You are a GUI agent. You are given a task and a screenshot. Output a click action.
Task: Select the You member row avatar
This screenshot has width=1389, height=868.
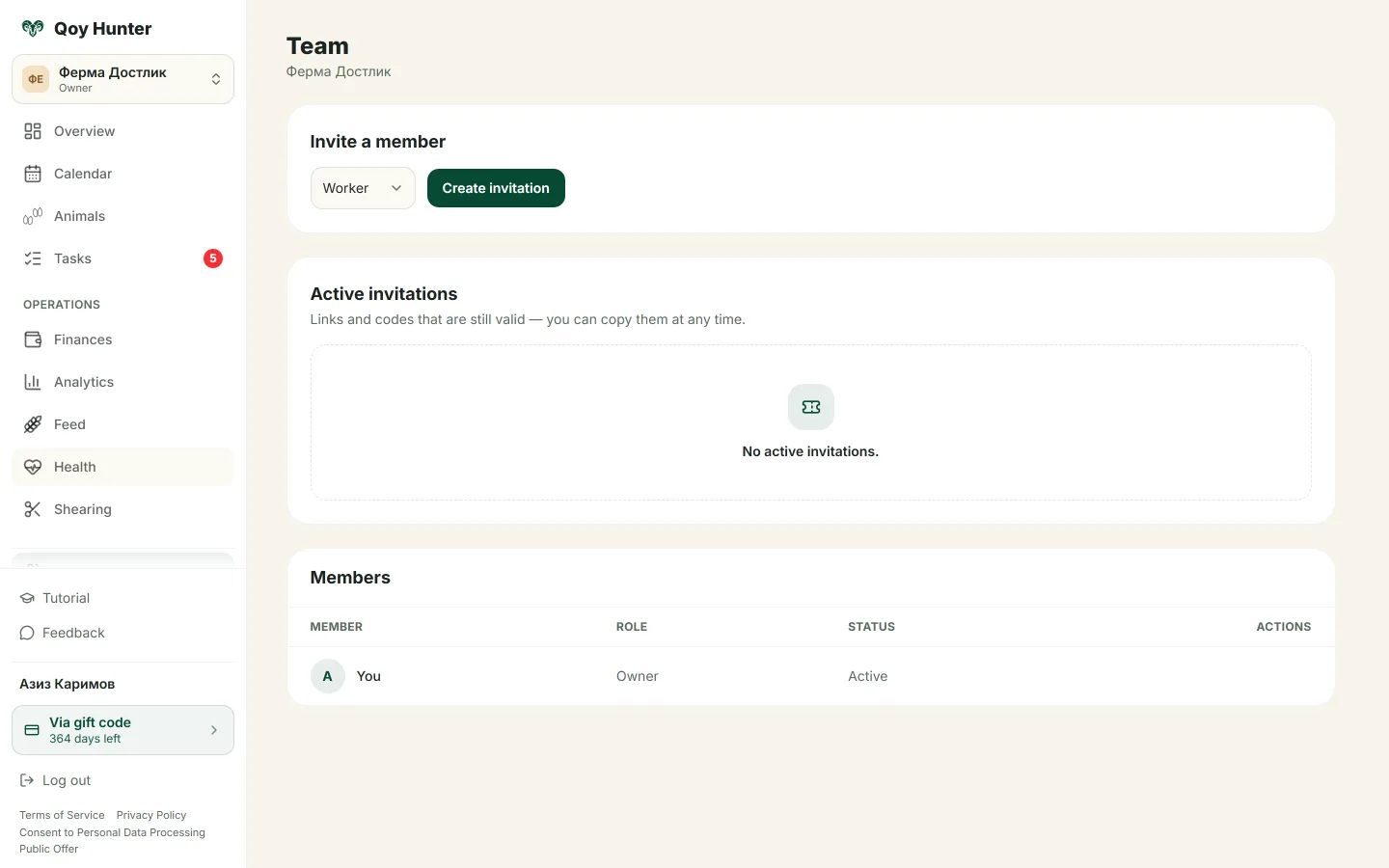click(x=328, y=676)
